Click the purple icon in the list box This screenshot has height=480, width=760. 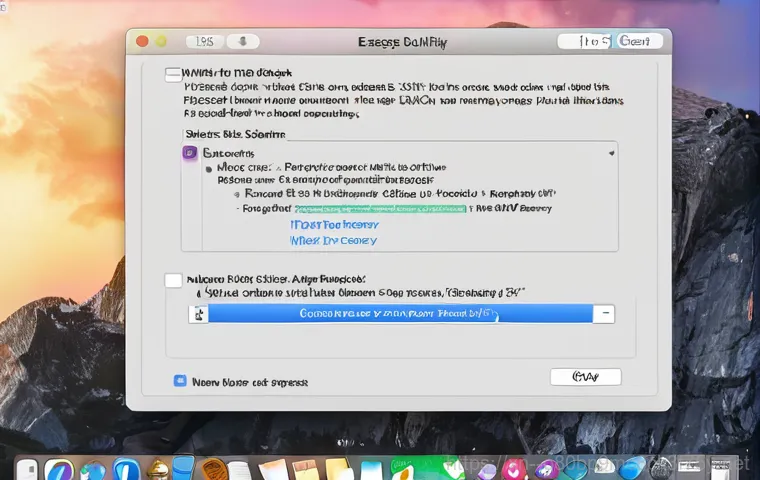click(190, 153)
